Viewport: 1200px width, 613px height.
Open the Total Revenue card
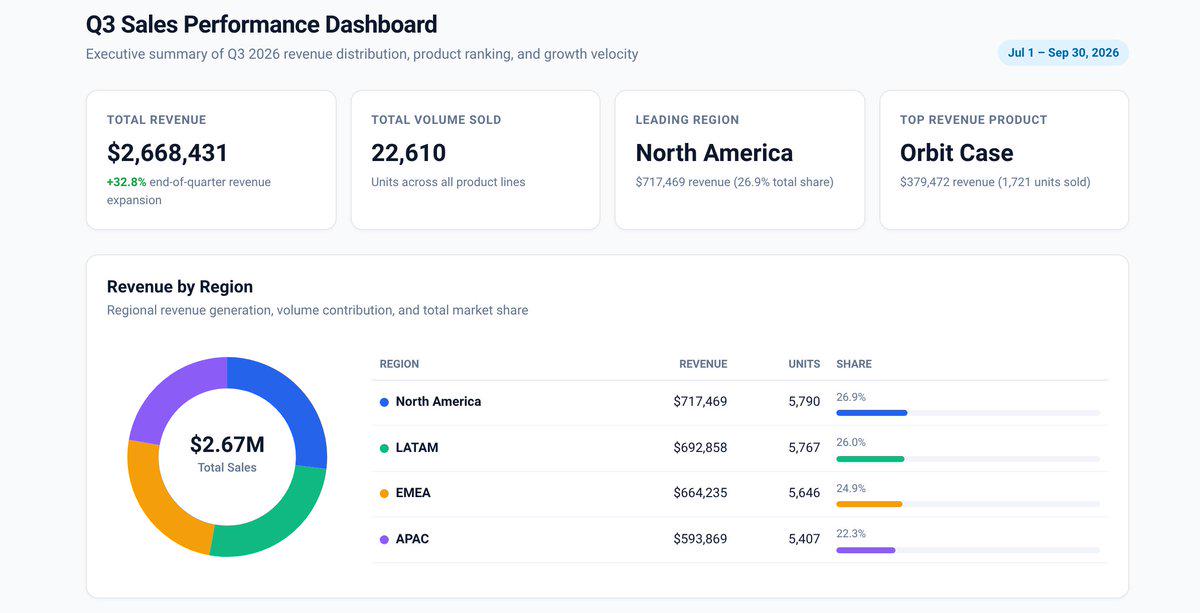211,160
